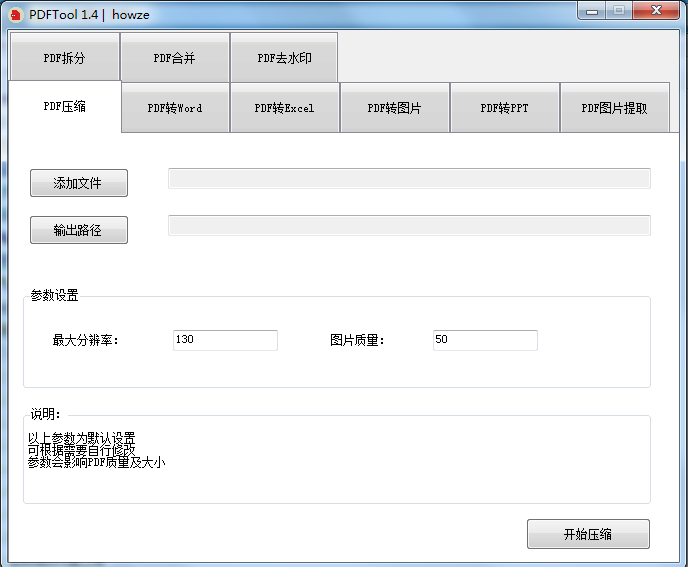The width and height of the screenshot is (688, 567).
Task: Open the PDF转Word tab
Action: [x=175, y=108]
